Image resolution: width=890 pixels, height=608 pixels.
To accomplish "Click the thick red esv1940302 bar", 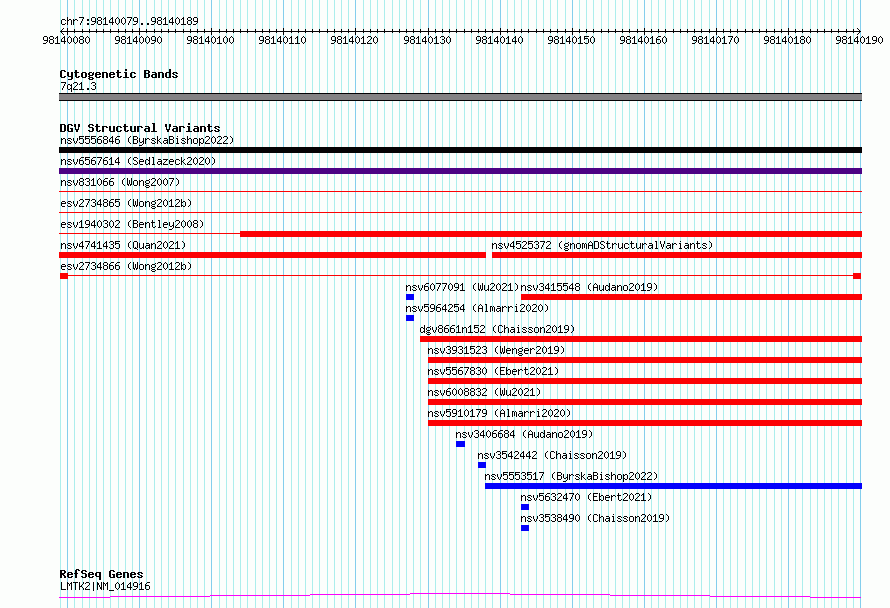I will click(551, 234).
